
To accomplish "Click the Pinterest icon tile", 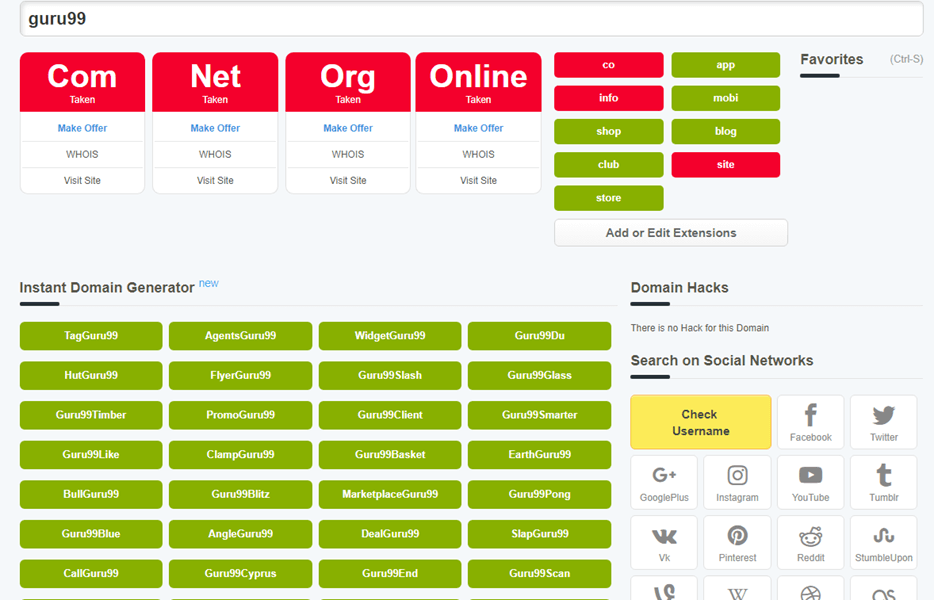I will point(737,543).
